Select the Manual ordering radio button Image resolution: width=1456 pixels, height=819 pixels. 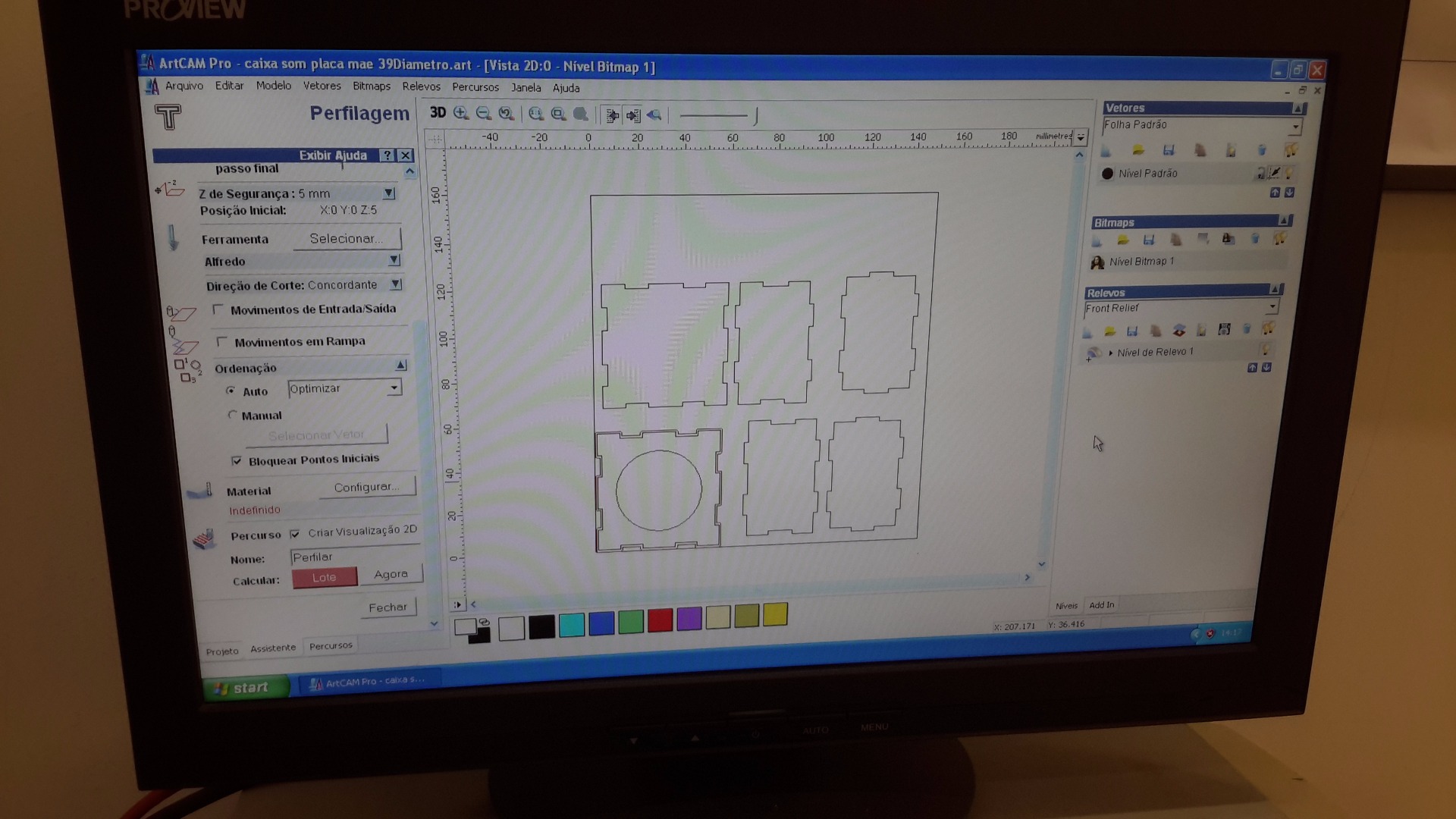tap(233, 415)
